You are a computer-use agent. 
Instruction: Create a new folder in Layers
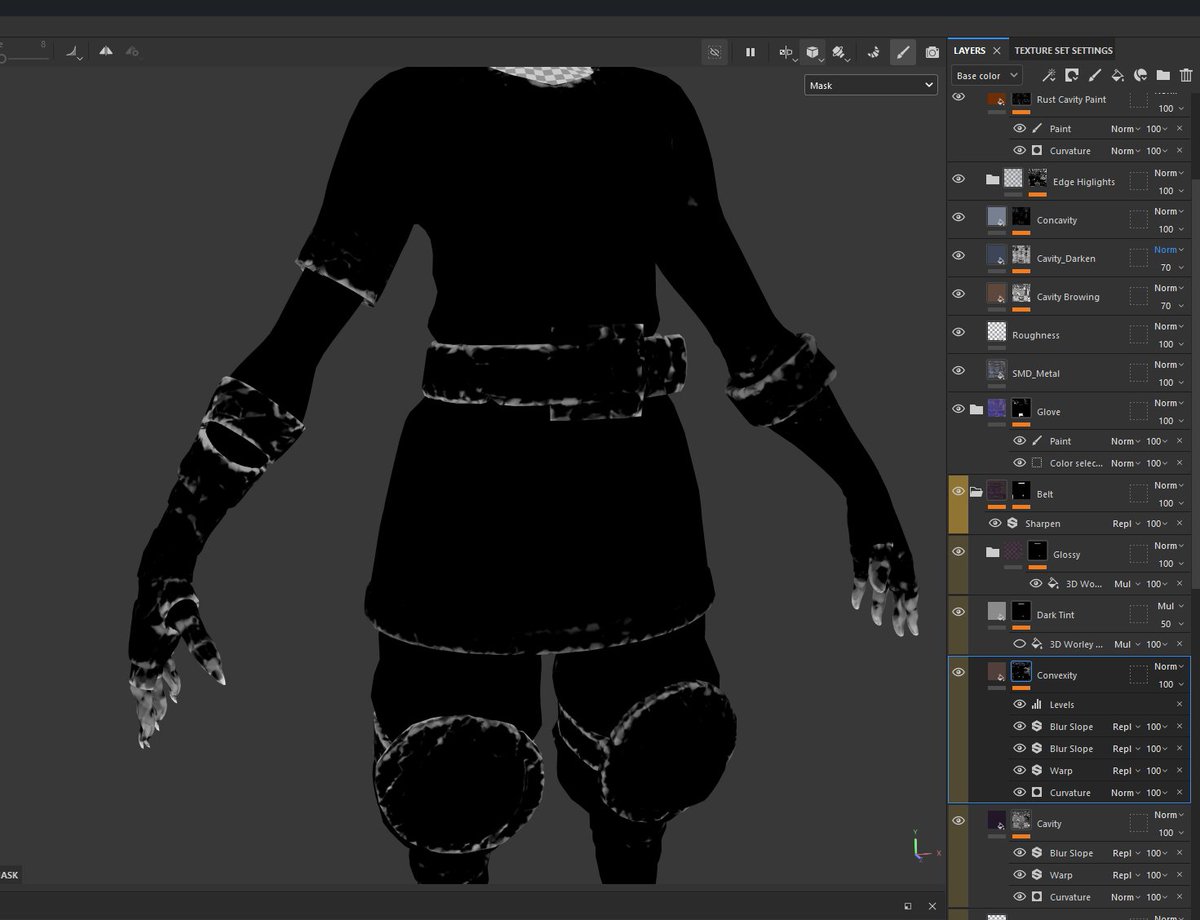pos(1163,75)
